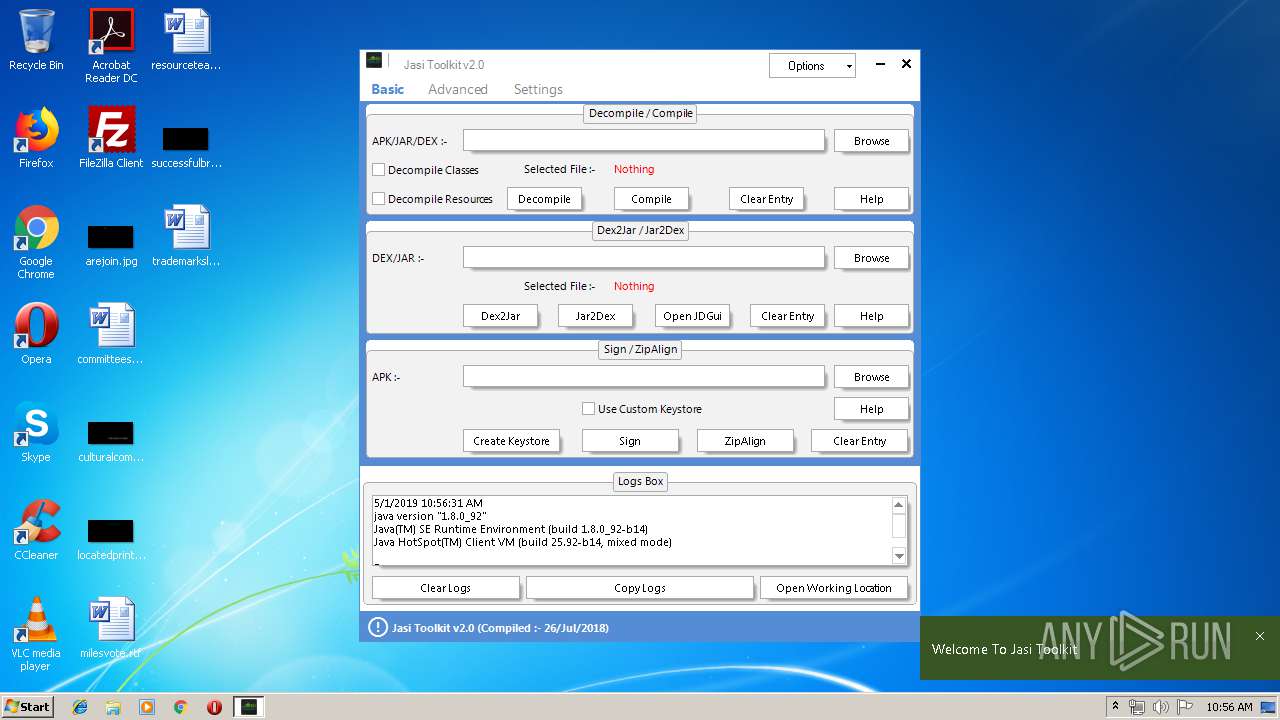Launch Google Chrome desktop shortcut

(36, 242)
